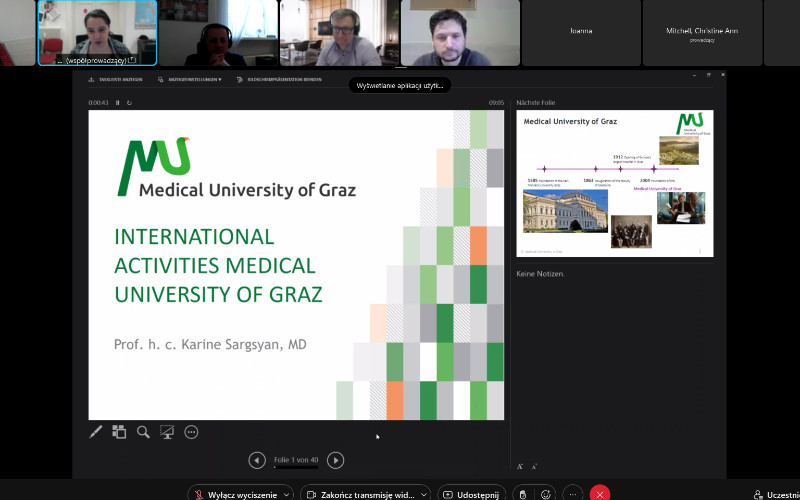Open the 'Uczestnicy' participants panel

click(777, 494)
